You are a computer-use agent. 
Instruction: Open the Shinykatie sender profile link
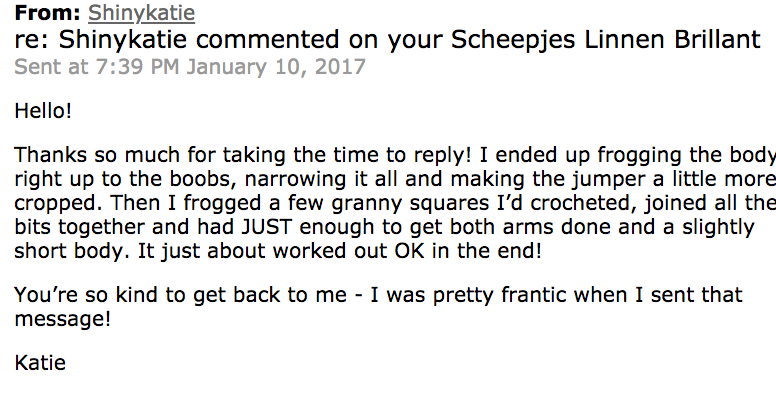[x=142, y=13]
